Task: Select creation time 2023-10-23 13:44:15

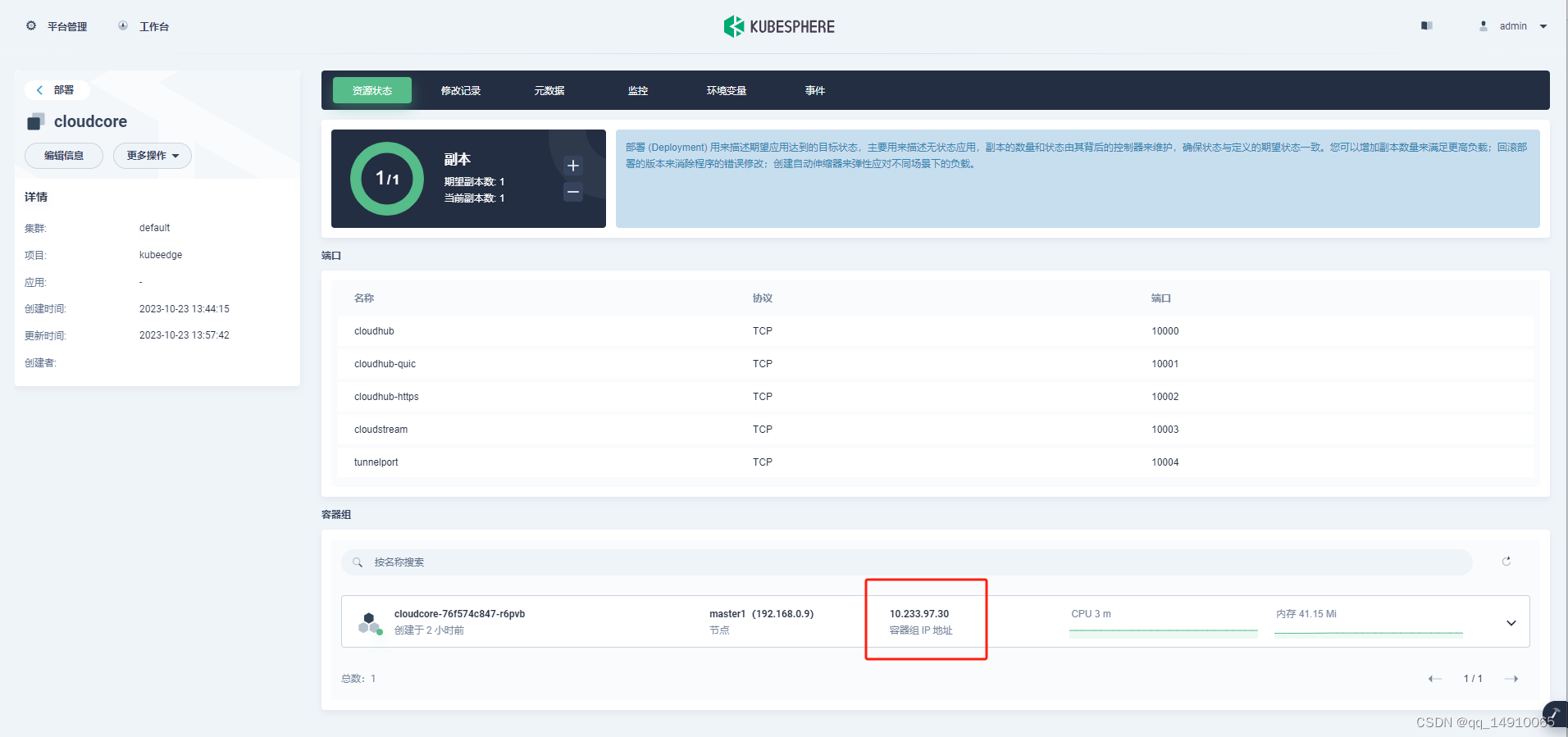Action: pyautogui.click(x=185, y=309)
